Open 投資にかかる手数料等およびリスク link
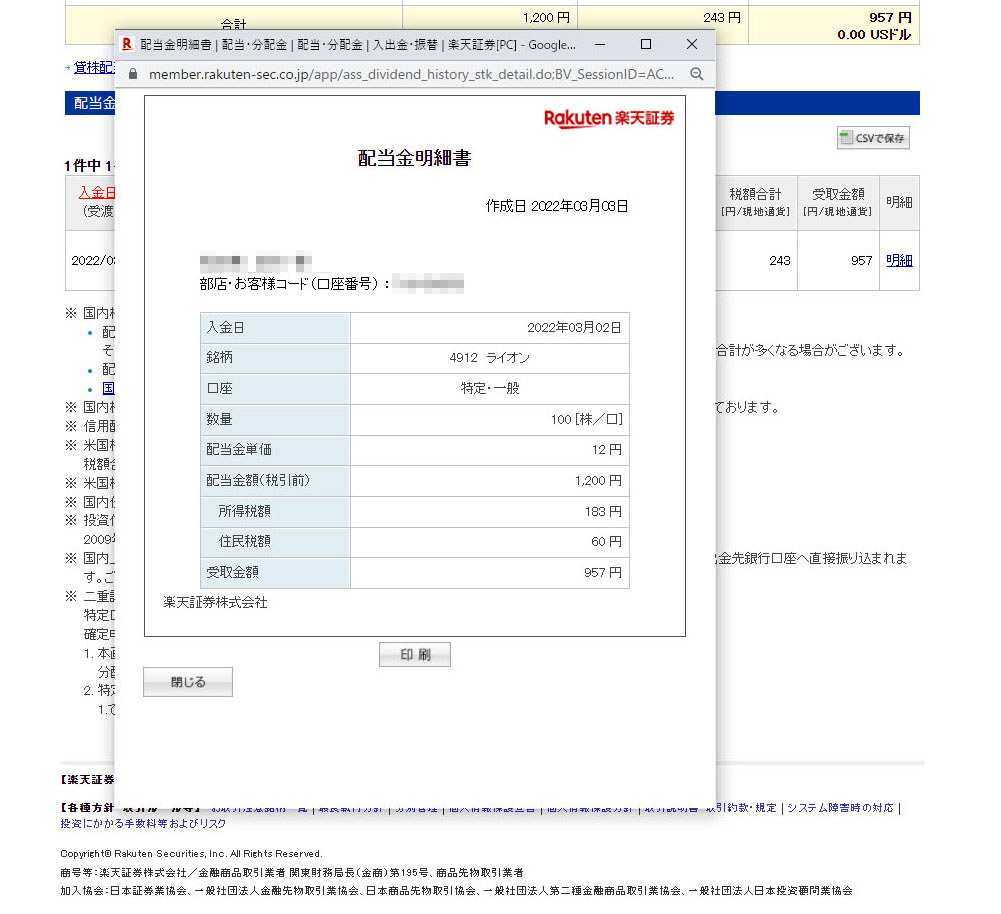The height and width of the screenshot is (914, 1001). coord(143,824)
